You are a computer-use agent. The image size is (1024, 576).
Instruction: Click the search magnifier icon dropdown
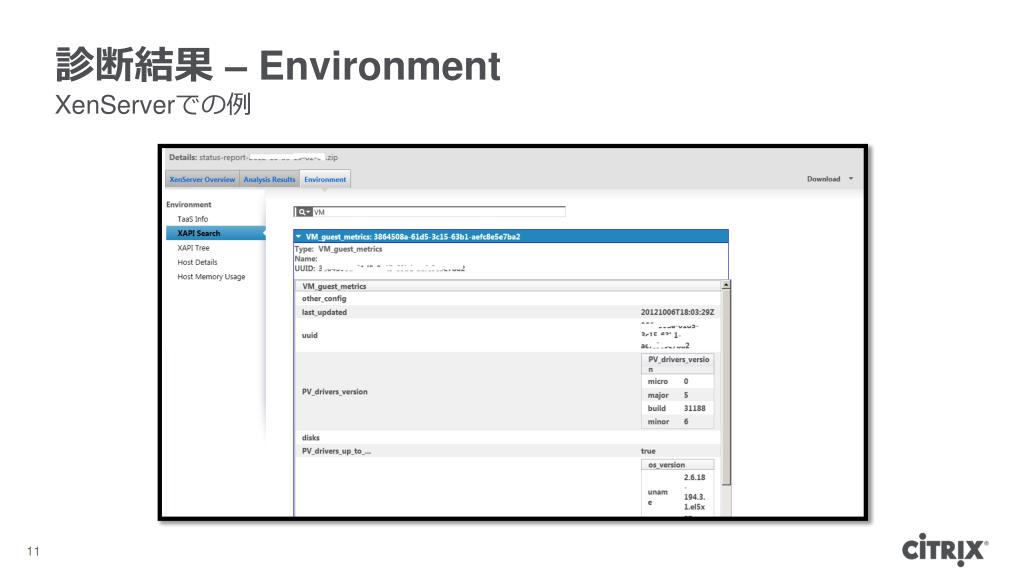[x=304, y=212]
